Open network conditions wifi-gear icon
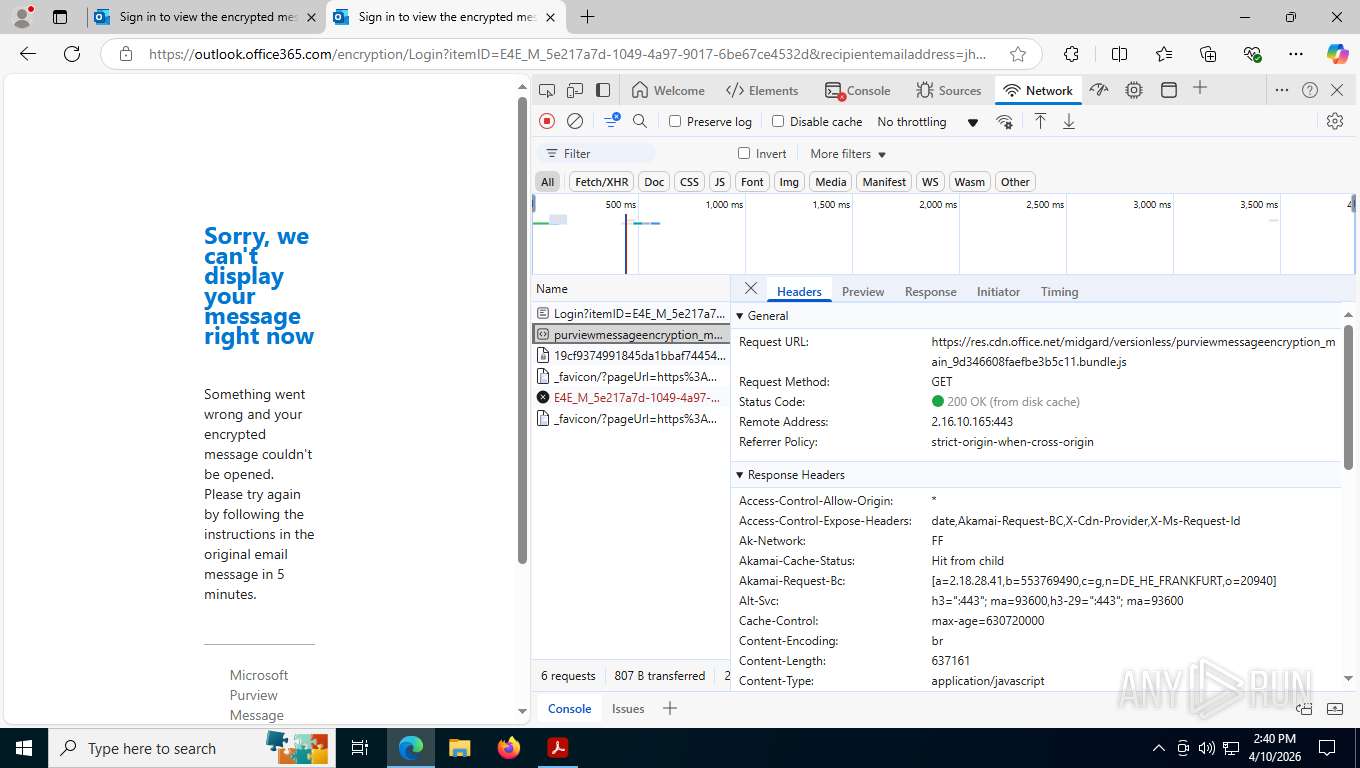 (1004, 122)
